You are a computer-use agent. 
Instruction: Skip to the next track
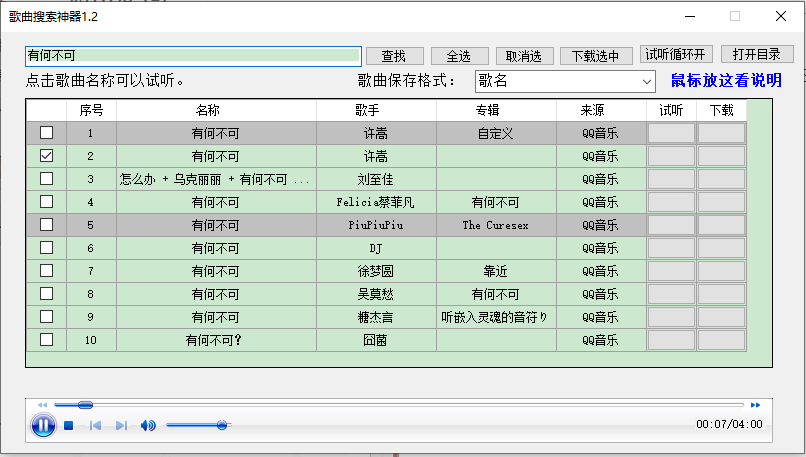point(122,425)
